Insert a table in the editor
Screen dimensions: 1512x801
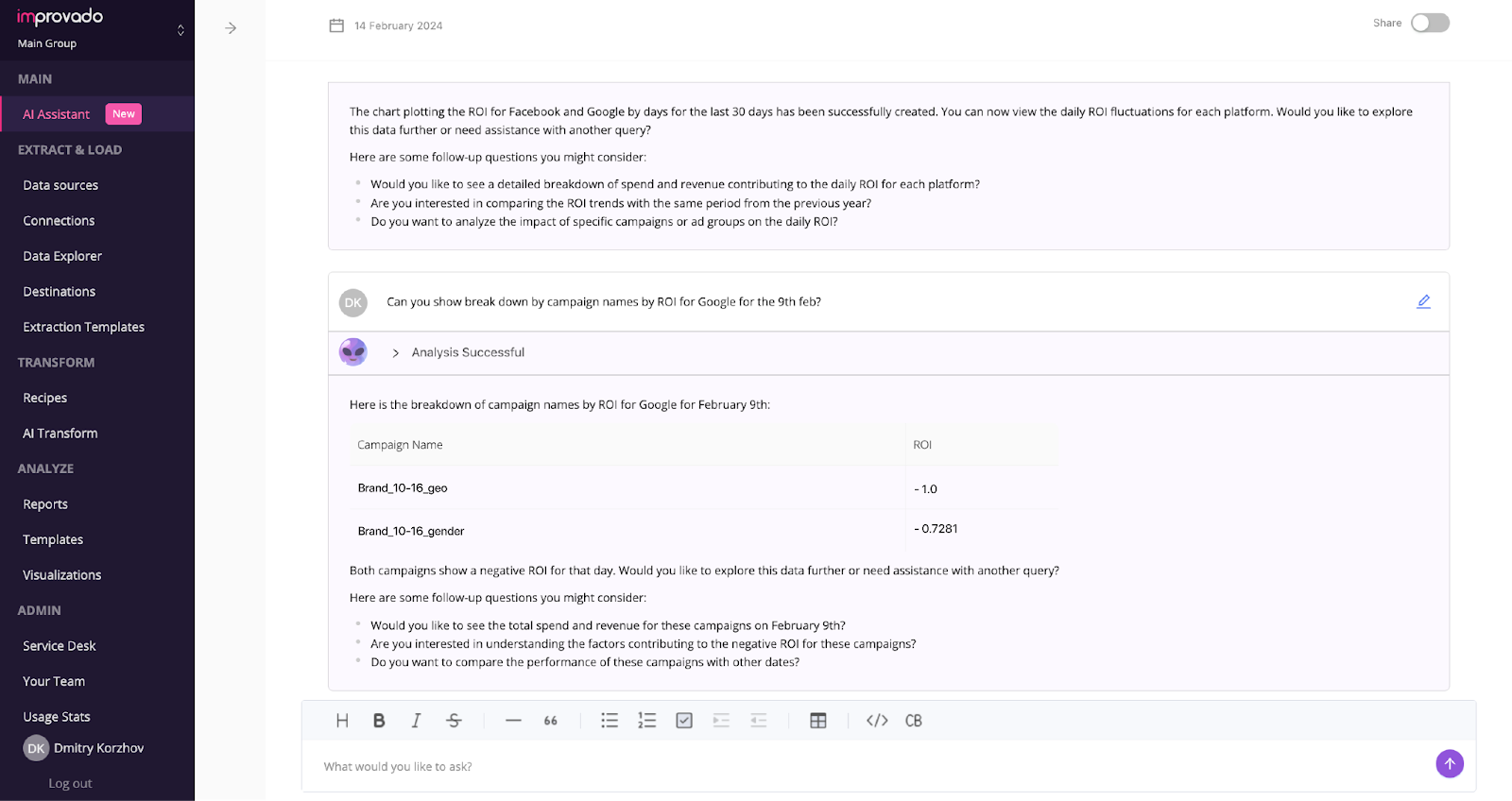(x=818, y=721)
